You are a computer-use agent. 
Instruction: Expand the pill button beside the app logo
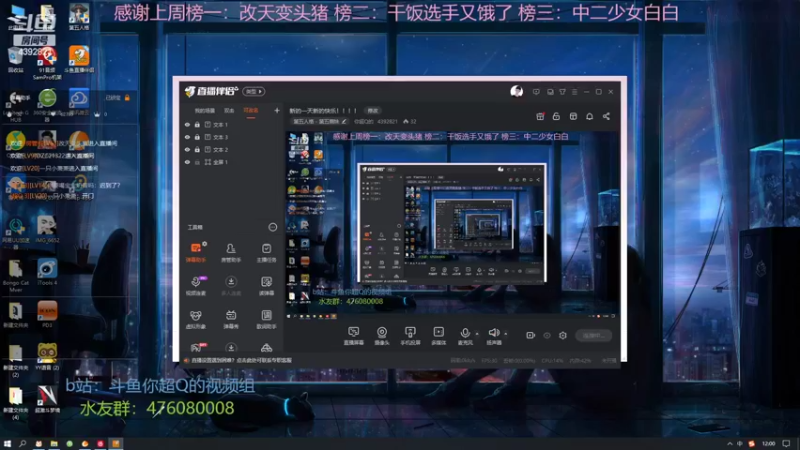click(254, 91)
